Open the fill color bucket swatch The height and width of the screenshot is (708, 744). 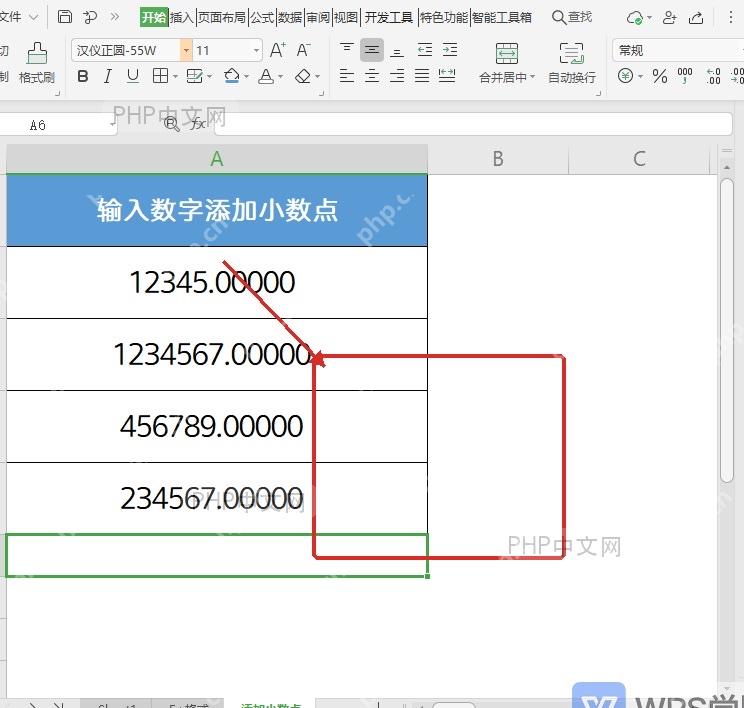tap(232, 76)
